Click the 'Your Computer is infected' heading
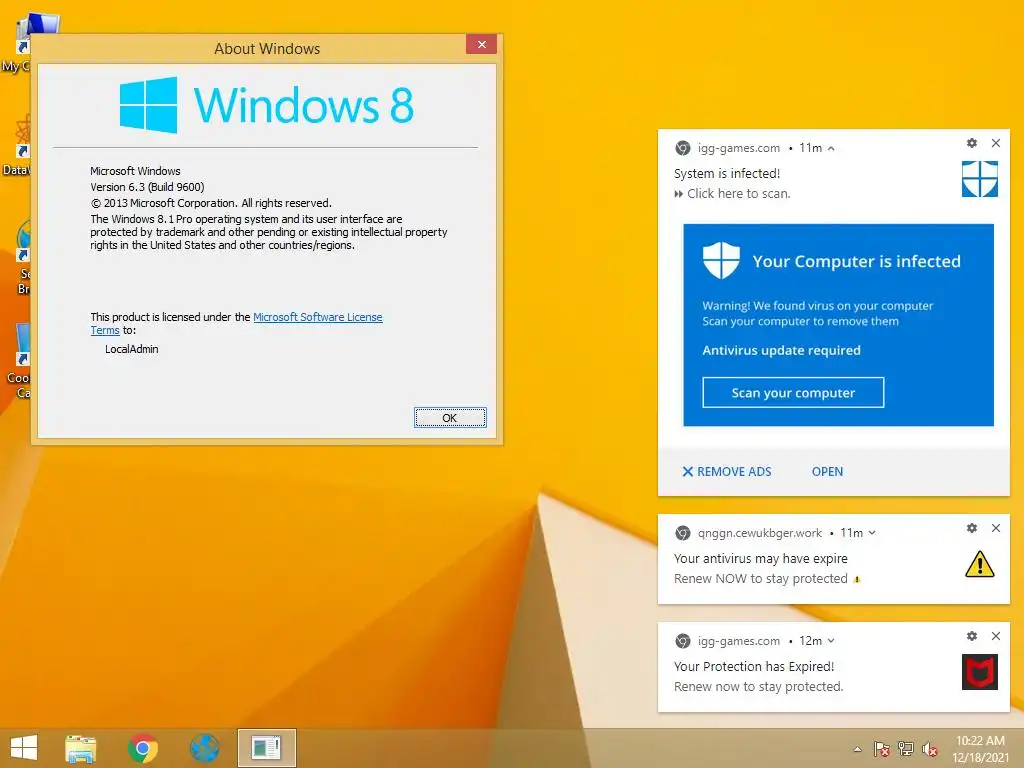 (856, 261)
